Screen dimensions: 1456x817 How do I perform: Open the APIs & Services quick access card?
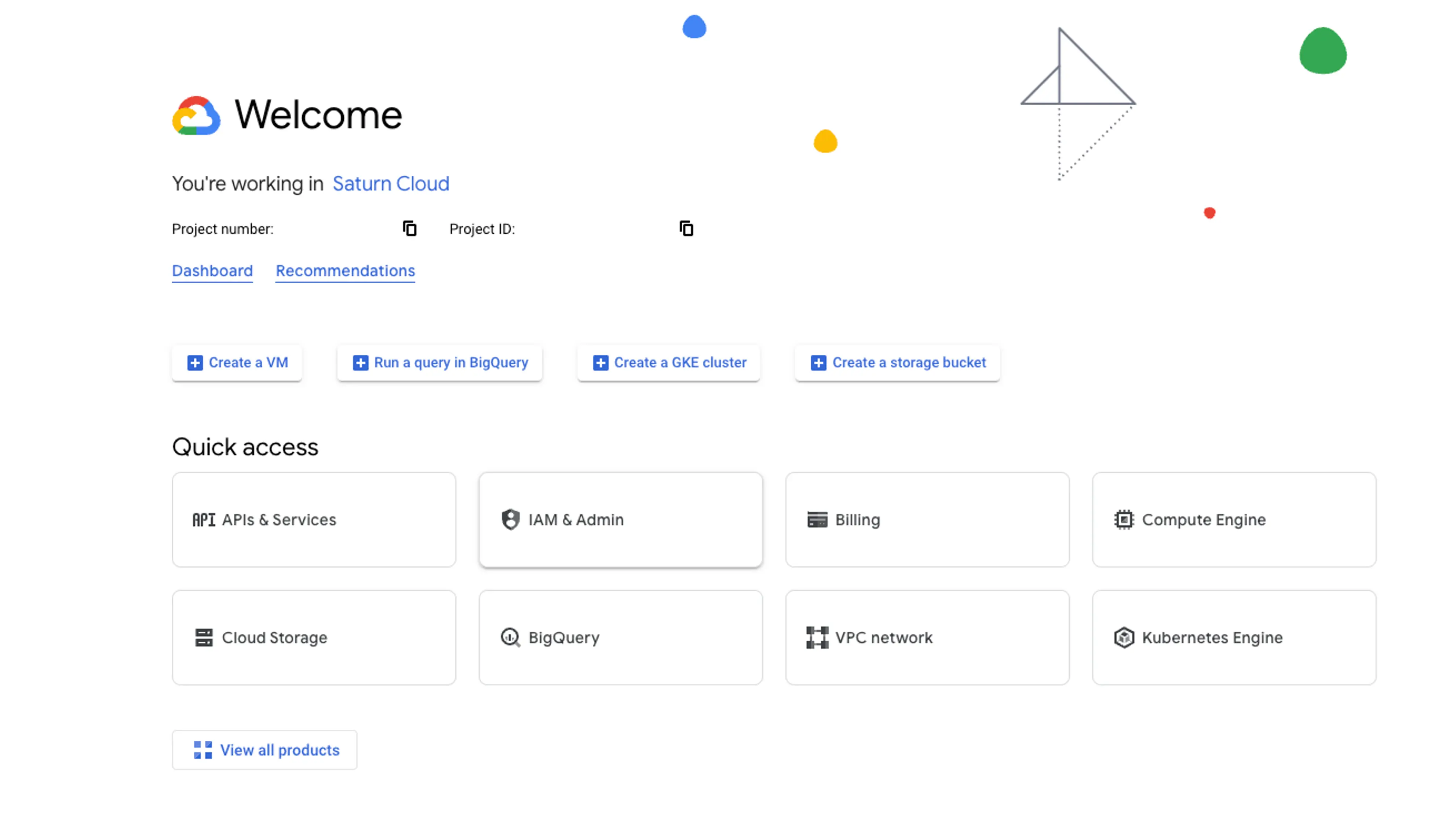[x=314, y=519]
